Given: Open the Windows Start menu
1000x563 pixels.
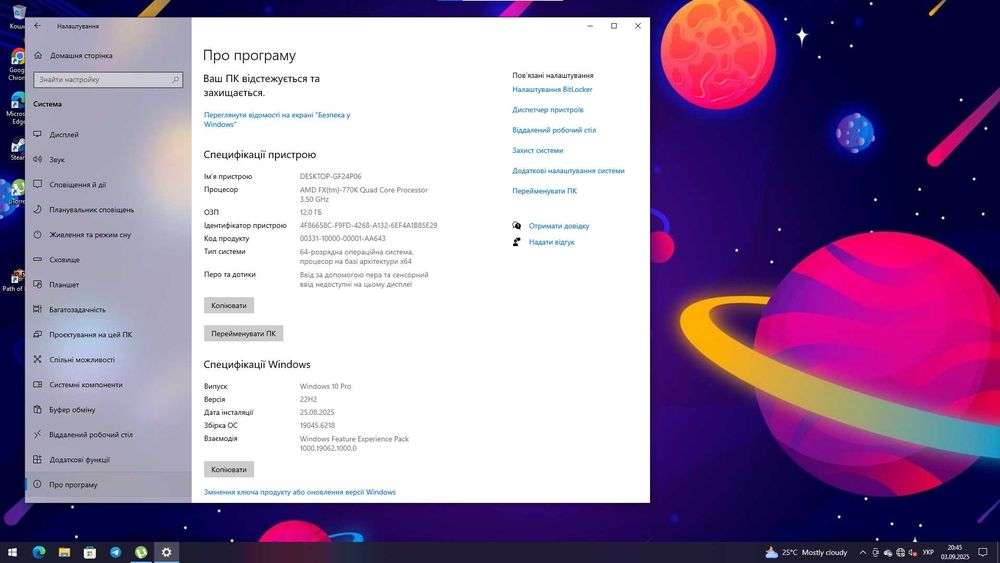Looking at the screenshot, I should click(12, 552).
